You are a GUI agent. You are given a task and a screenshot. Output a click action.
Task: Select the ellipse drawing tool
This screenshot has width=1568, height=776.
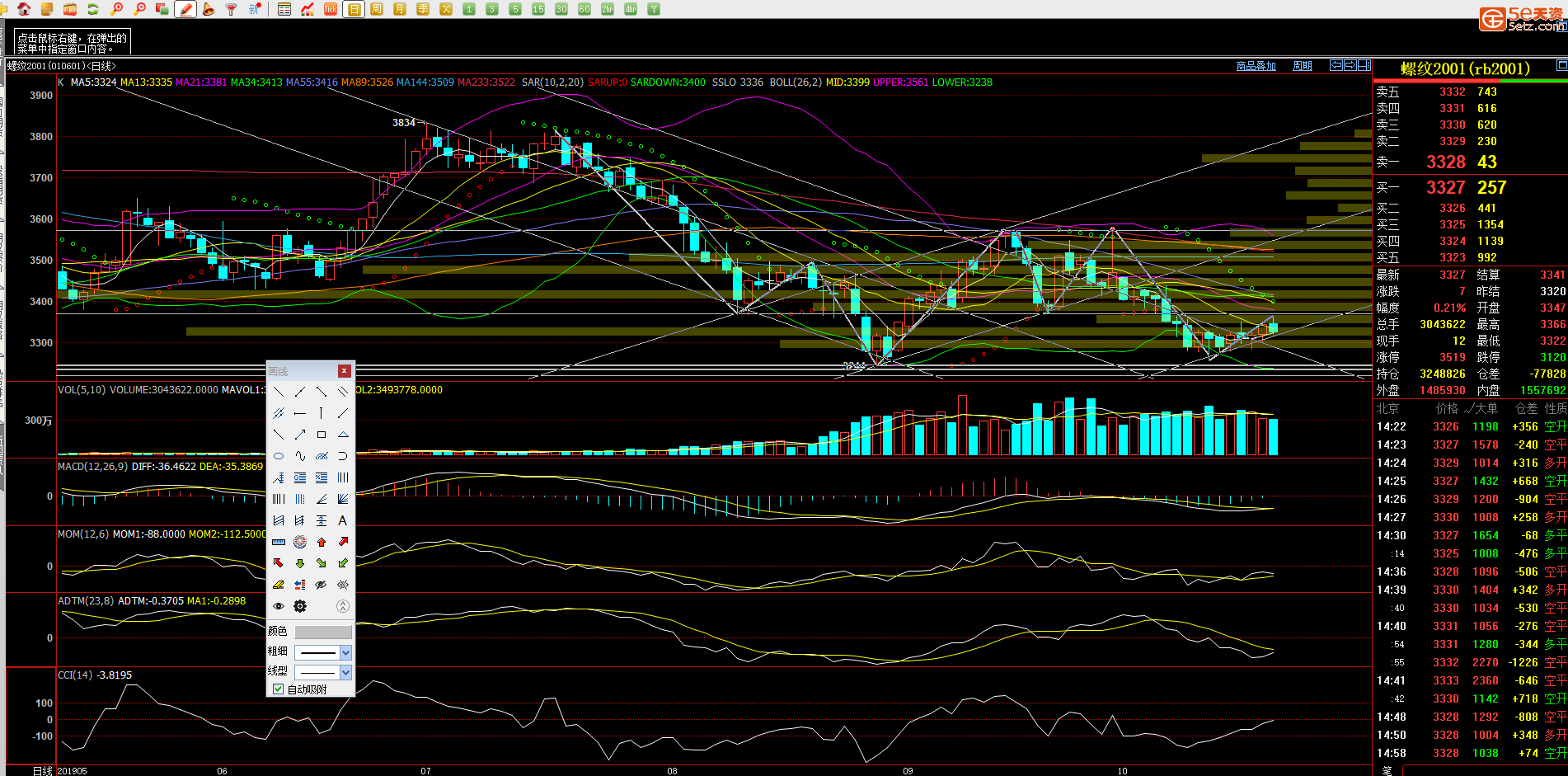[x=279, y=456]
